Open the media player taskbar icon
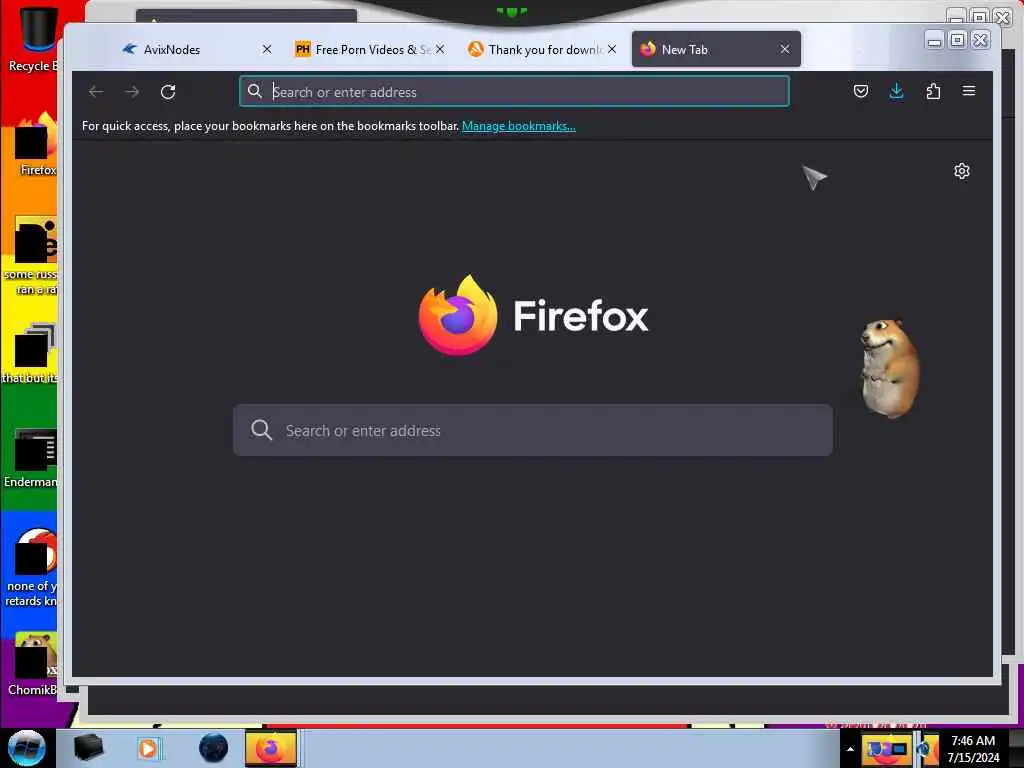Screen dimensions: 1024x768 148,748
